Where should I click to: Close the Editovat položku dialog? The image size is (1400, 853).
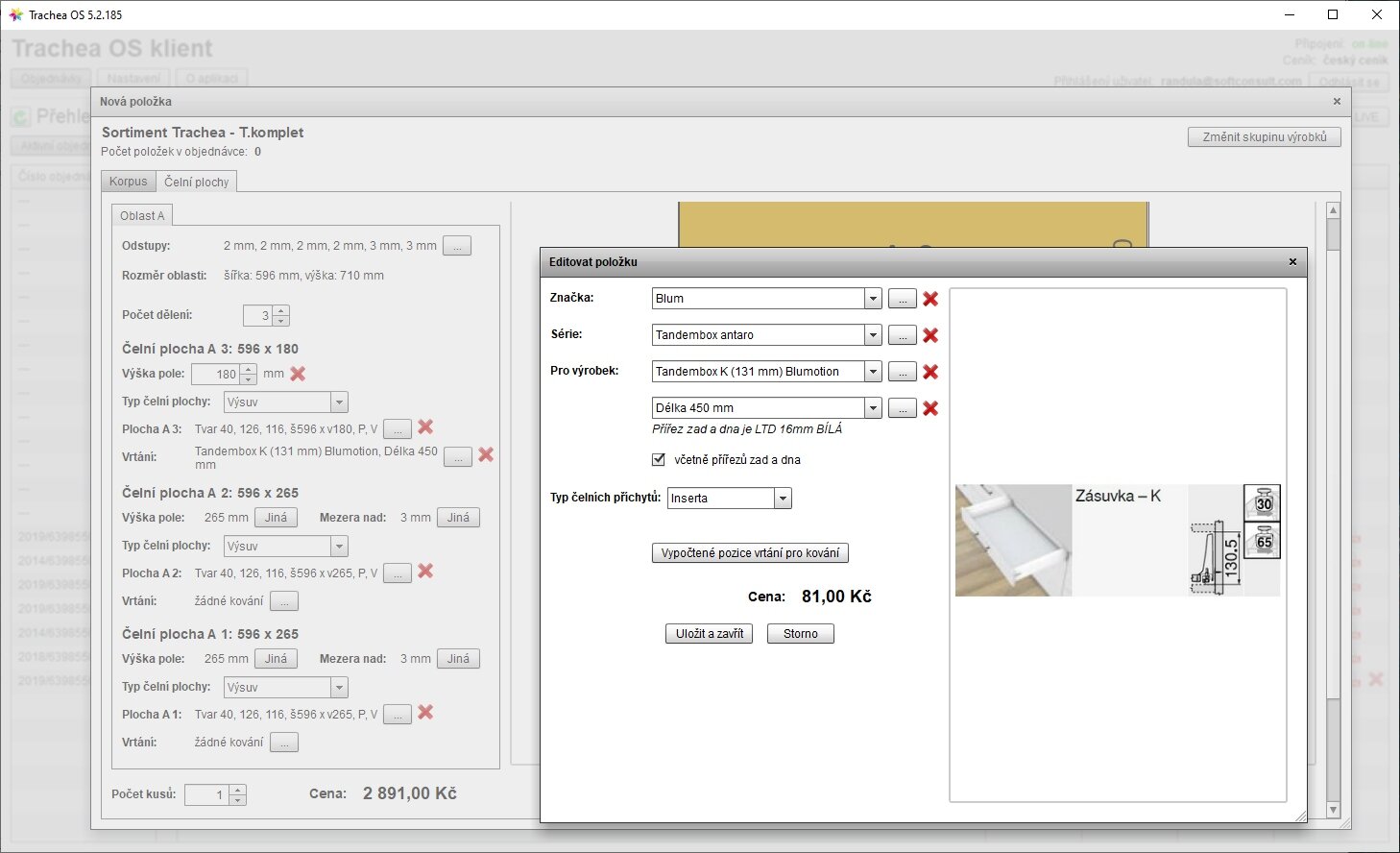1292,262
